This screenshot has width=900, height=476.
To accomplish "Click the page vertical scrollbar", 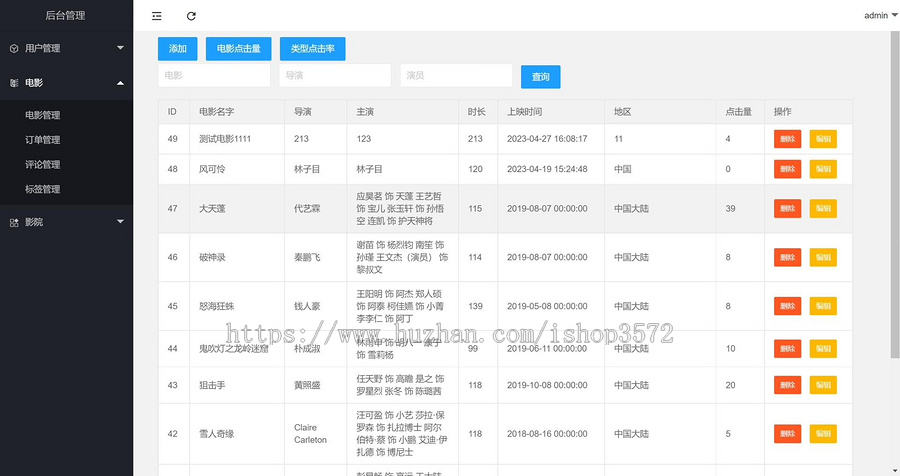I will pyautogui.click(x=895, y=195).
